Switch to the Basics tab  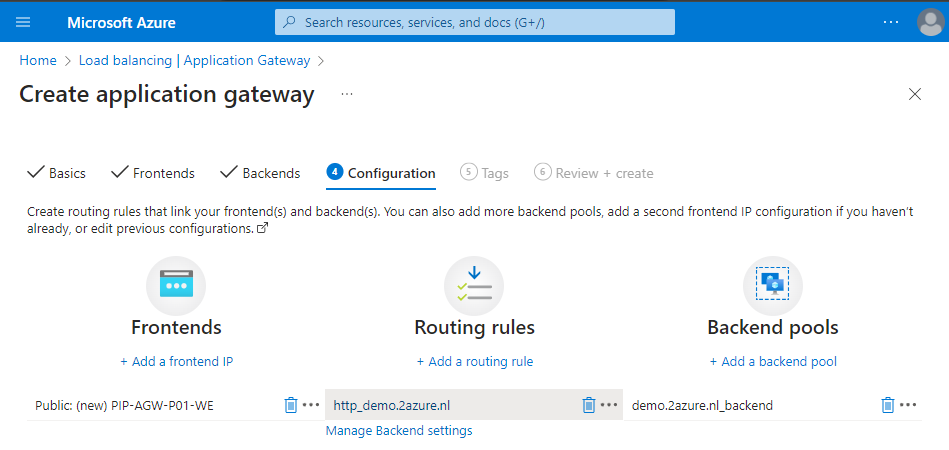[57, 174]
